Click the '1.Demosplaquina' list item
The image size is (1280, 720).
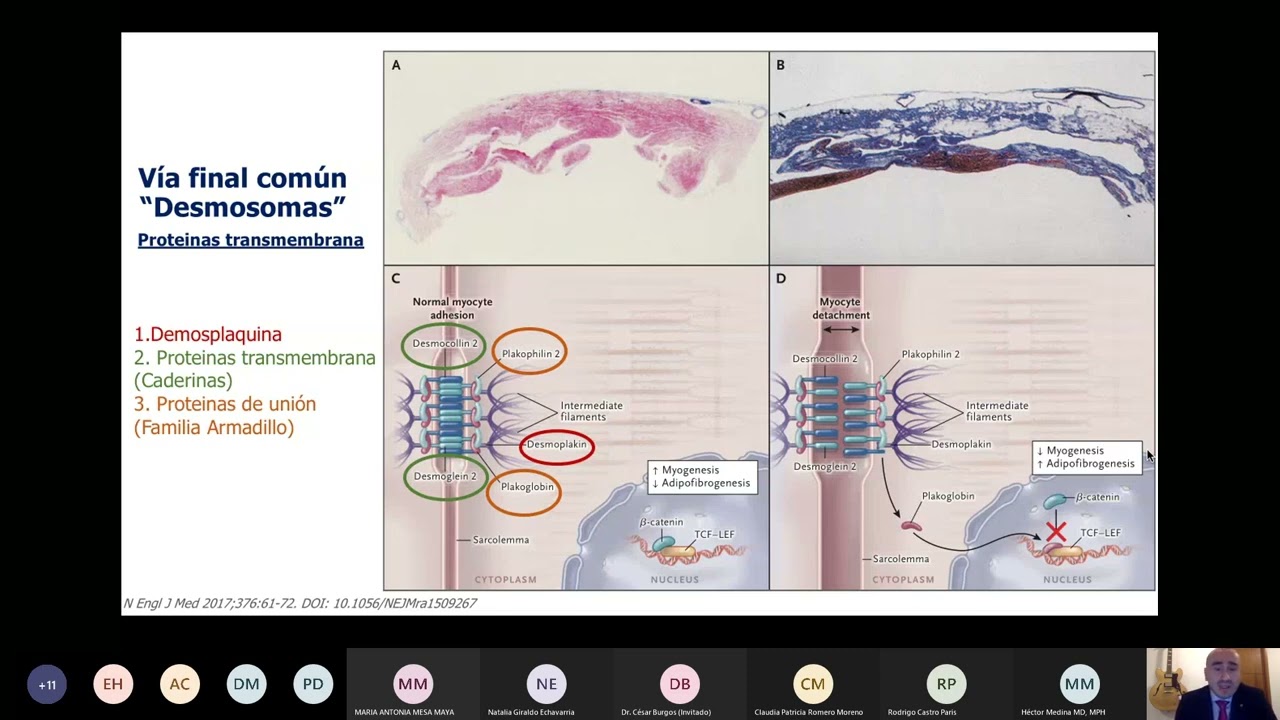[208, 334]
